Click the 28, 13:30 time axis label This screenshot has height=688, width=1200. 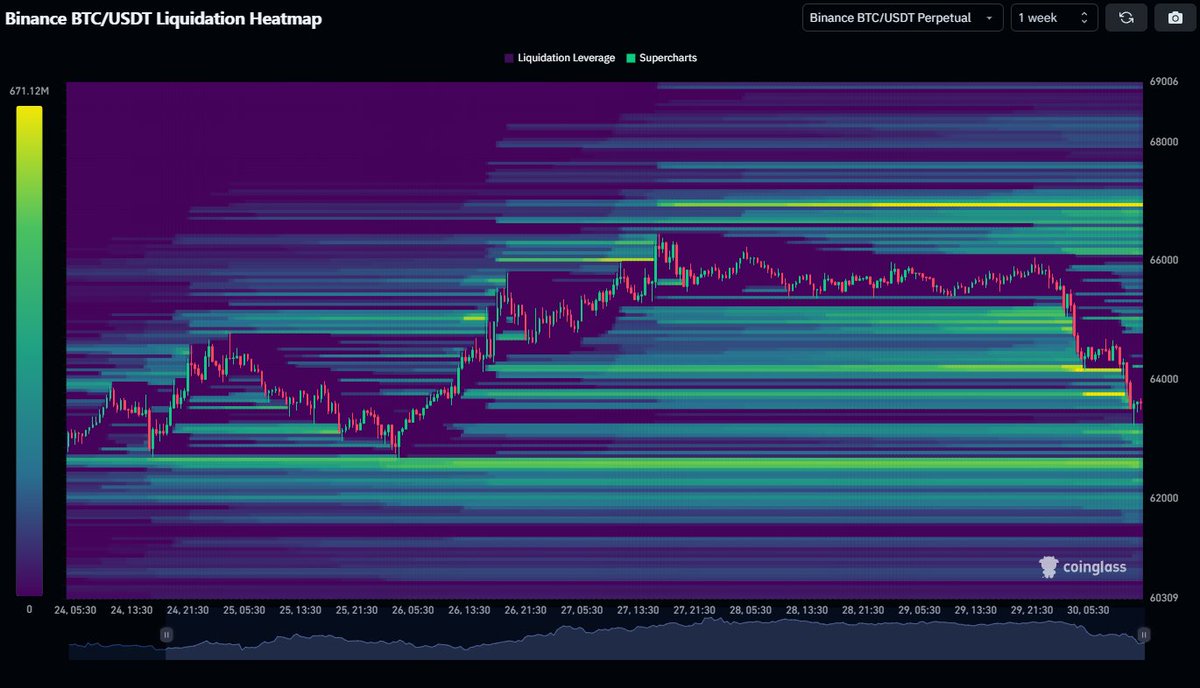805,609
